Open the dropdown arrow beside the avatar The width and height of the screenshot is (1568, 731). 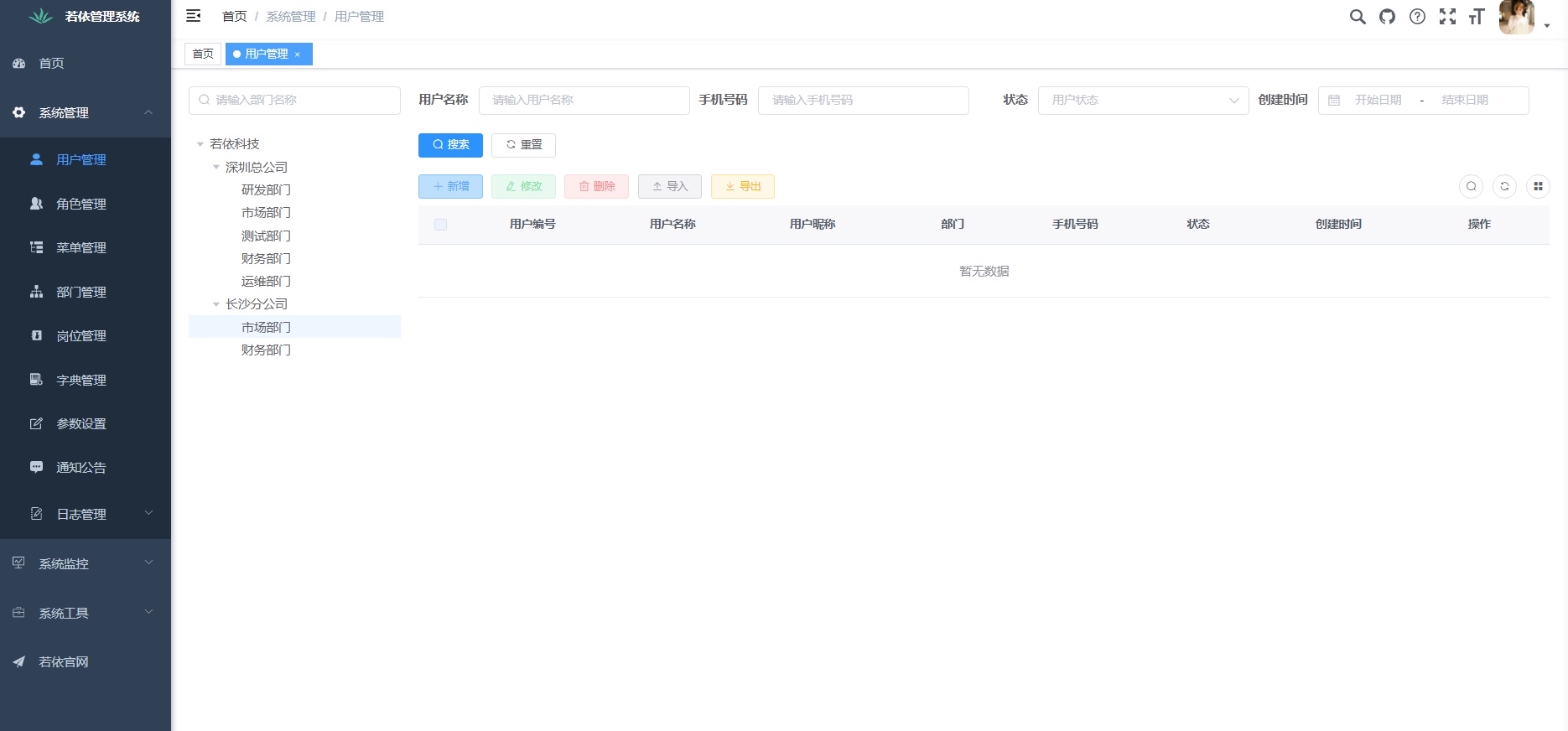tap(1547, 26)
